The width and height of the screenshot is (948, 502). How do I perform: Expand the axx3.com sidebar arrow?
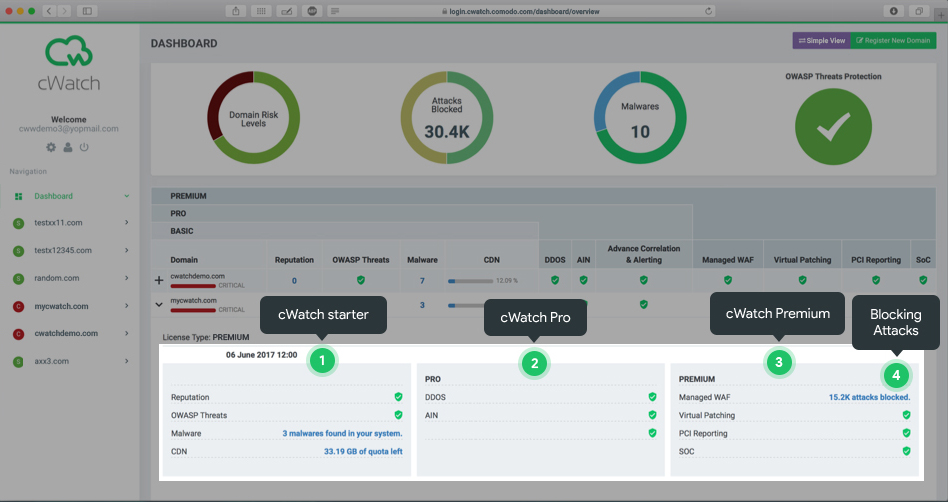(x=127, y=361)
